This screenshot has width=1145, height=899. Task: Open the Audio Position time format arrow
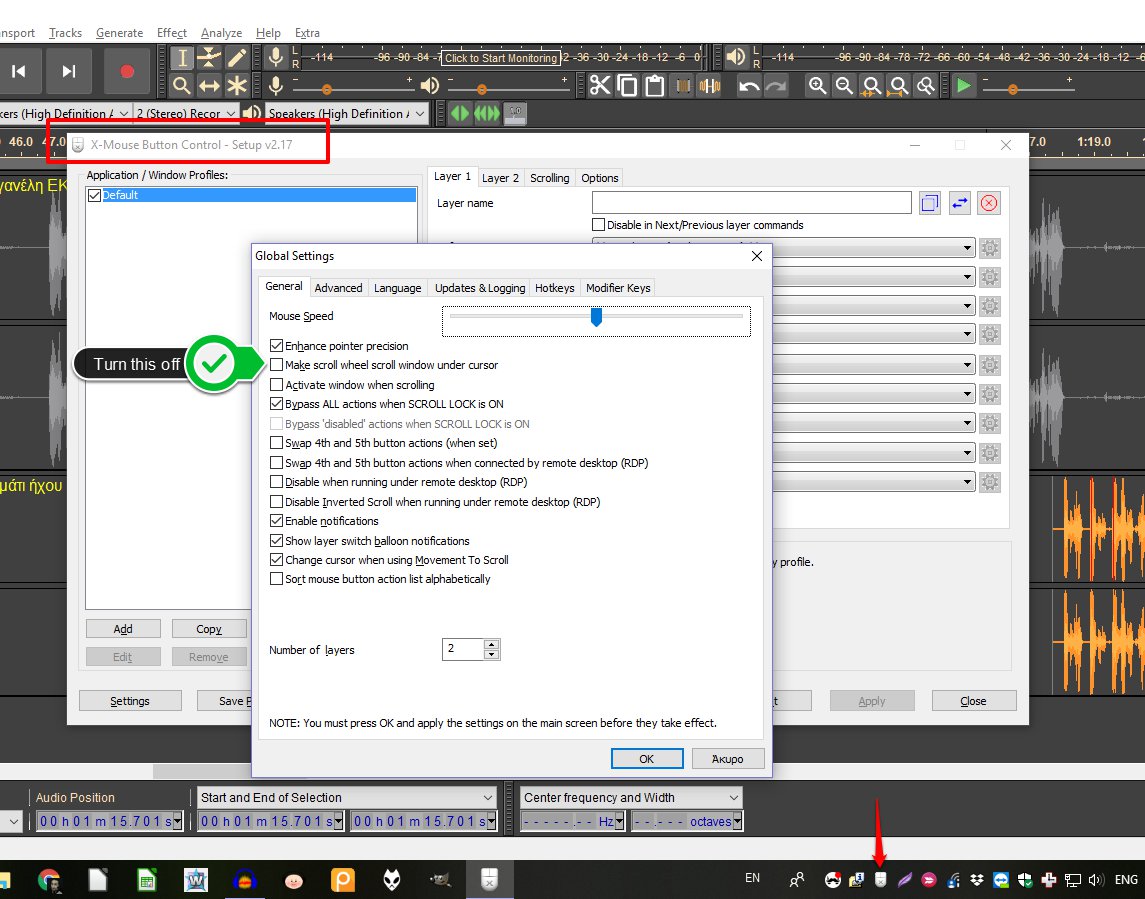coord(177,822)
